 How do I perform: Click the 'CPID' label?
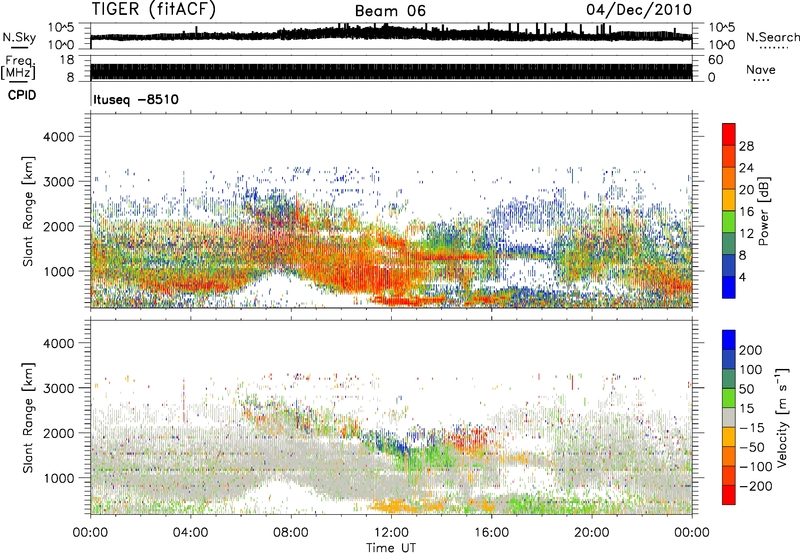22,95
